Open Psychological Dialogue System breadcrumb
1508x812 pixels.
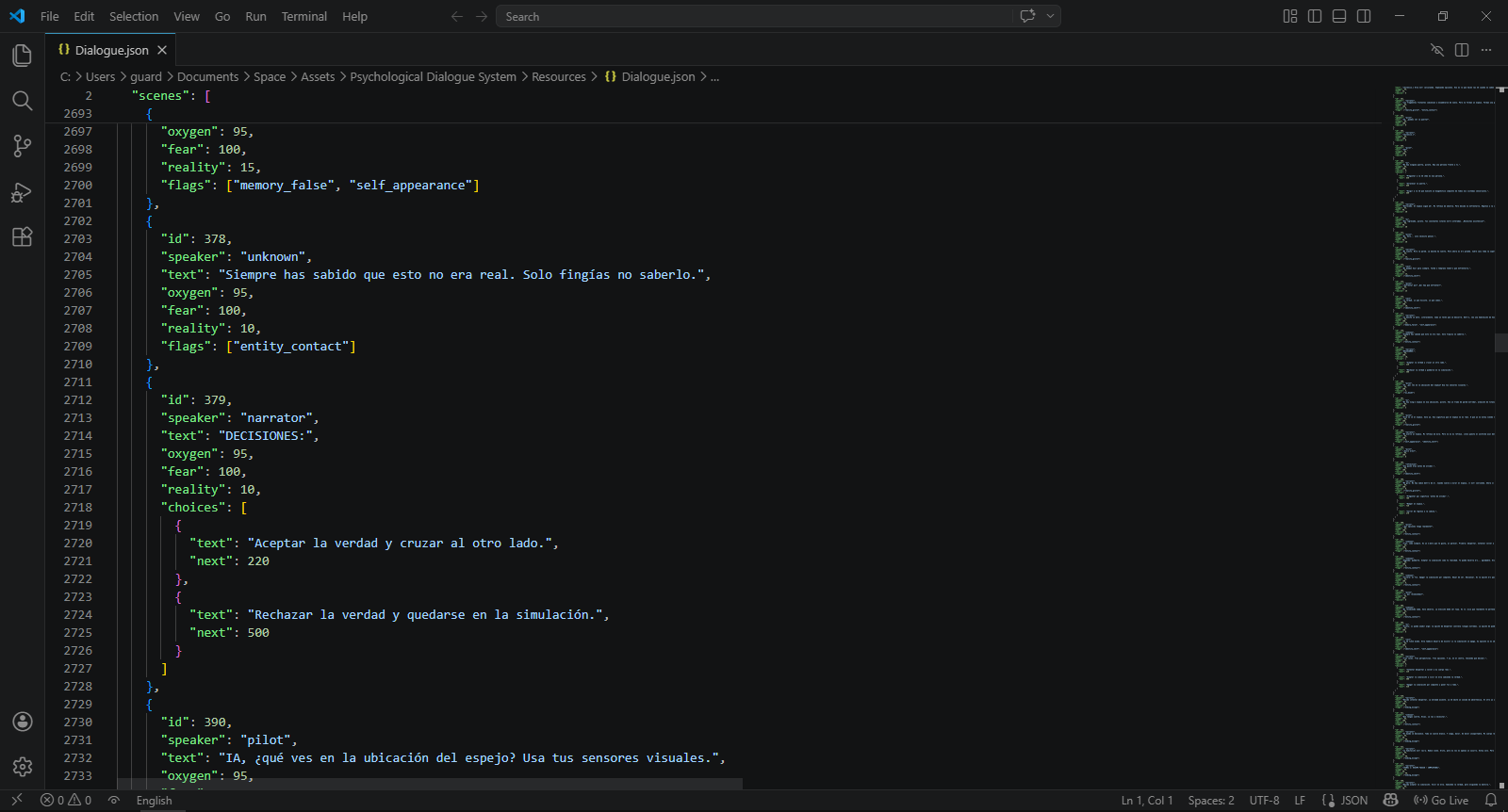pos(434,77)
